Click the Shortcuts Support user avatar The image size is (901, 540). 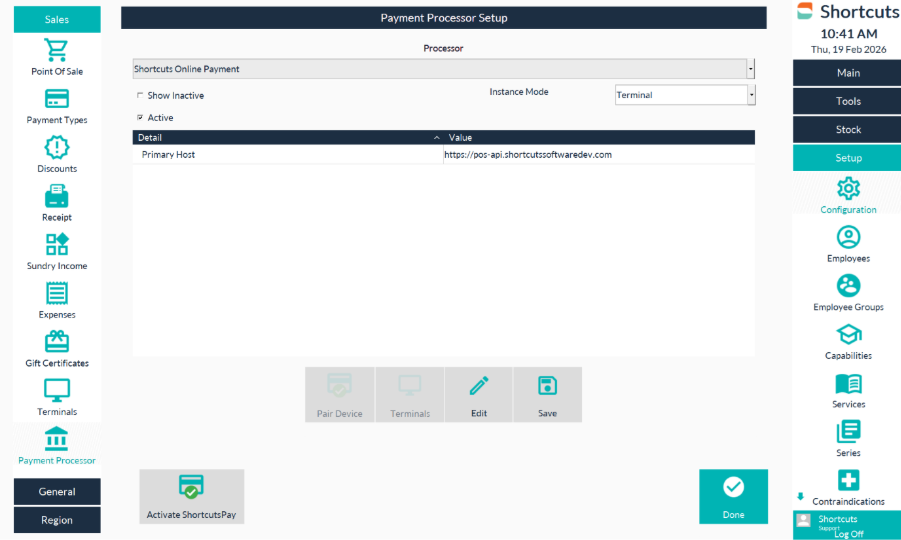tap(804, 521)
